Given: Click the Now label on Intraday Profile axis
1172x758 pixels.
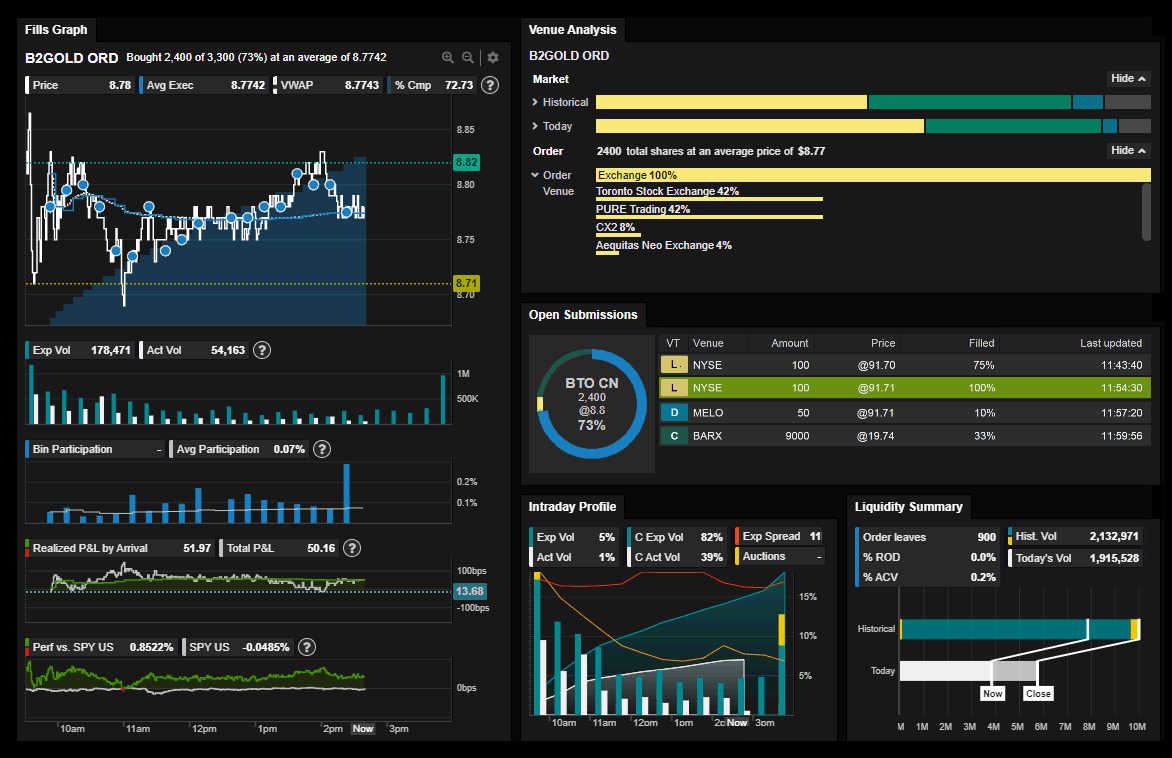Looking at the screenshot, I should (737, 723).
